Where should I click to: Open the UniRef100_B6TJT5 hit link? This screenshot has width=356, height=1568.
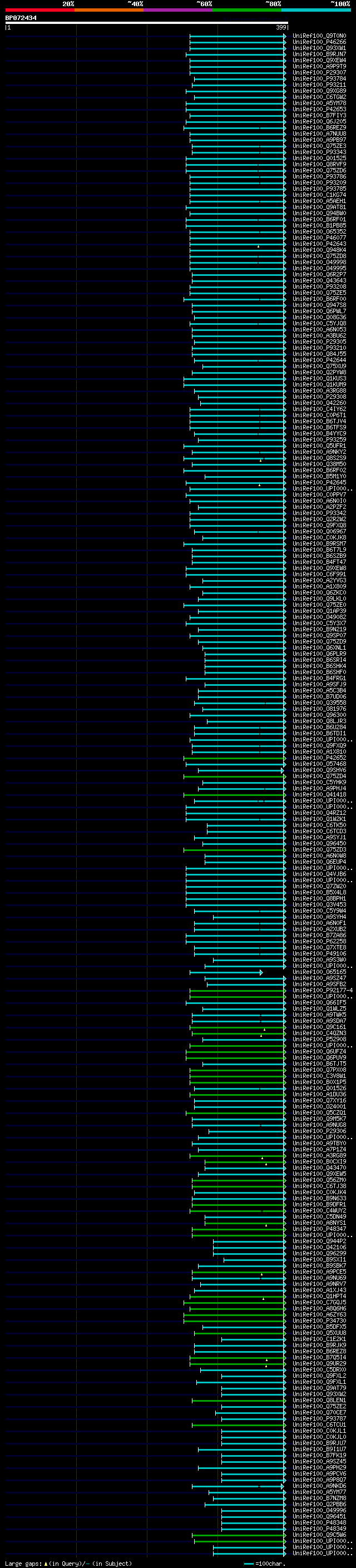tap(319, 1064)
